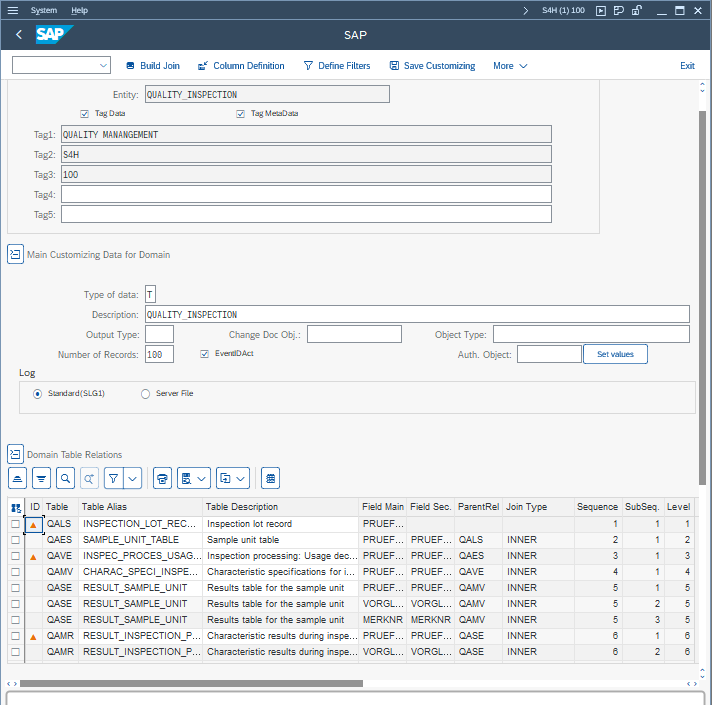Open the filter options dropdown arrow
Screen dimensions: 712x705
pos(133,478)
